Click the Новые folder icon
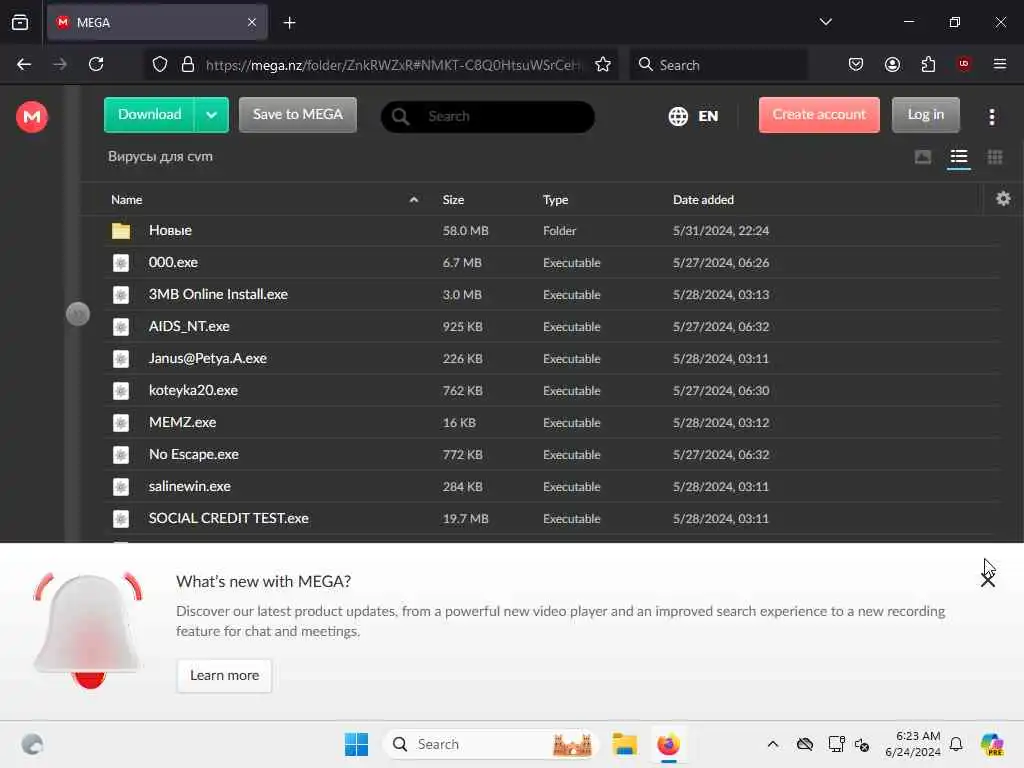The height and width of the screenshot is (768, 1024). click(x=121, y=231)
